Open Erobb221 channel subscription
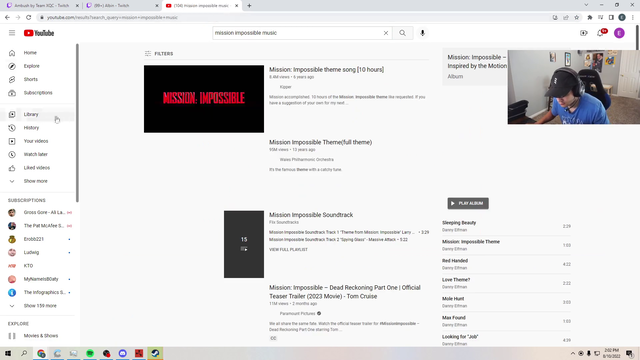 (x=38, y=239)
